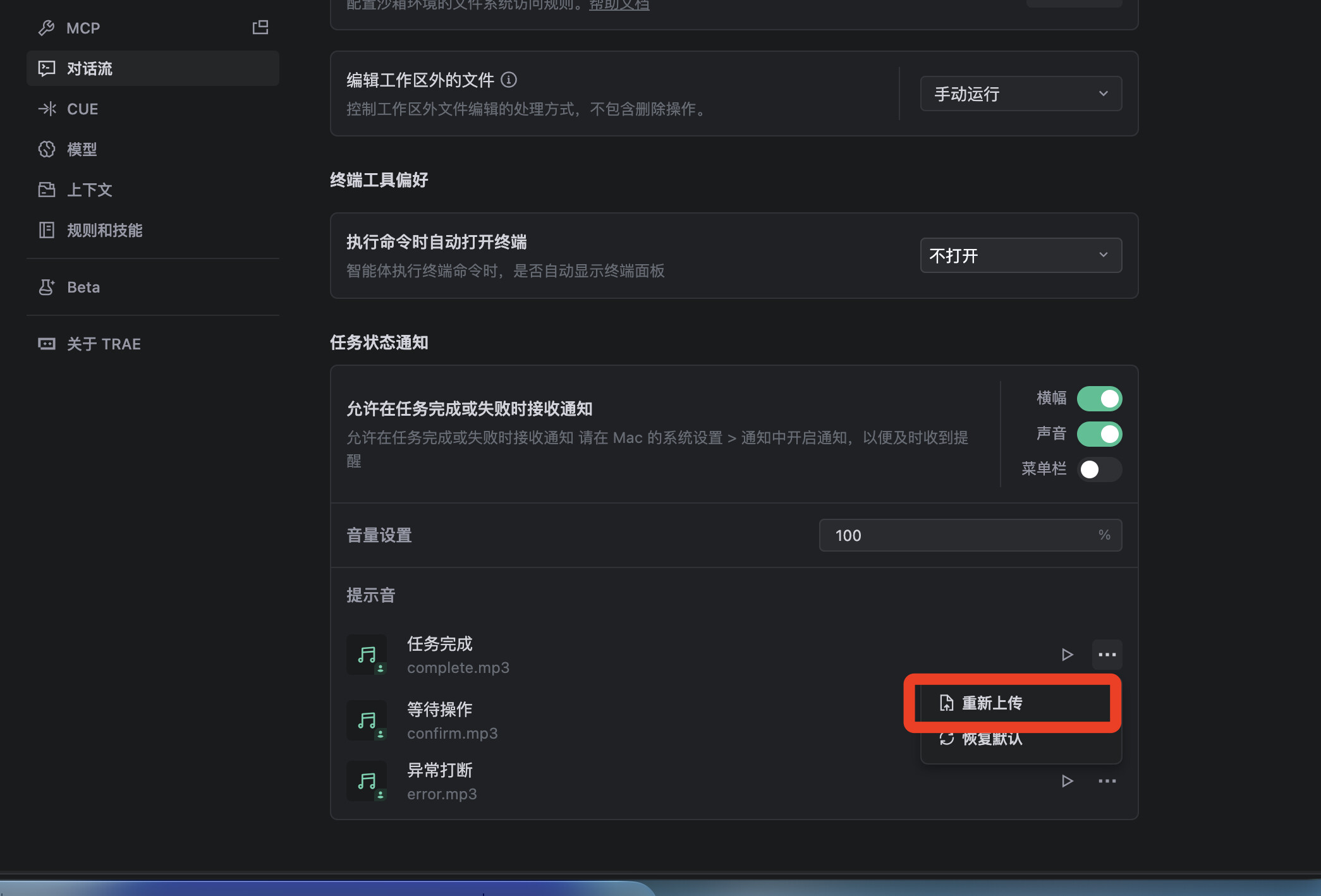Viewport: 1321px width, 896px height.
Task: Choose 恢复默认 in the popup menu
Action: [x=1021, y=738]
